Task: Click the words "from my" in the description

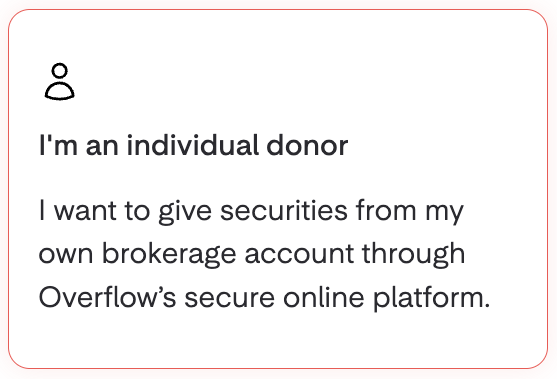Action: [410, 212]
